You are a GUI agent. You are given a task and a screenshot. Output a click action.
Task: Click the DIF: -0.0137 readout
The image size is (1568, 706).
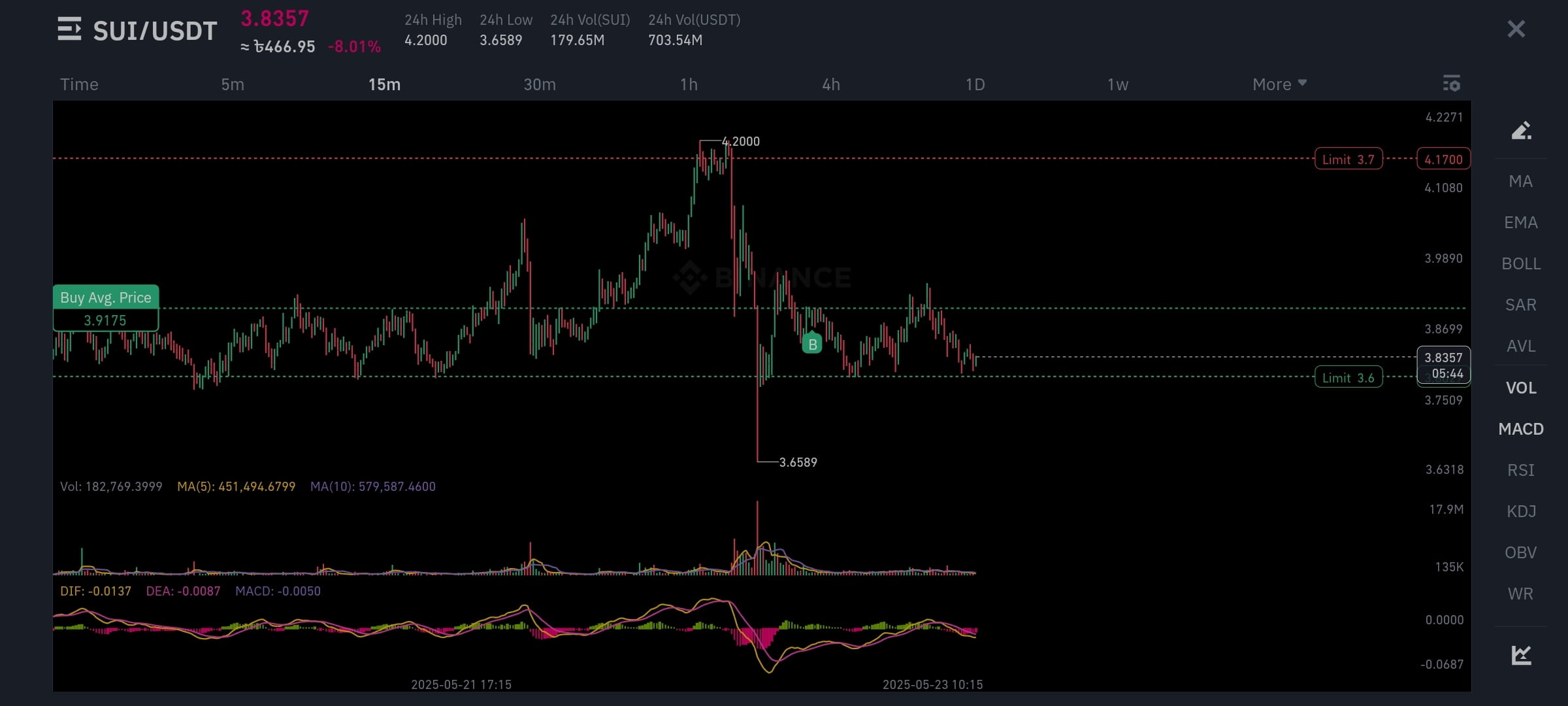coord(95,591)
